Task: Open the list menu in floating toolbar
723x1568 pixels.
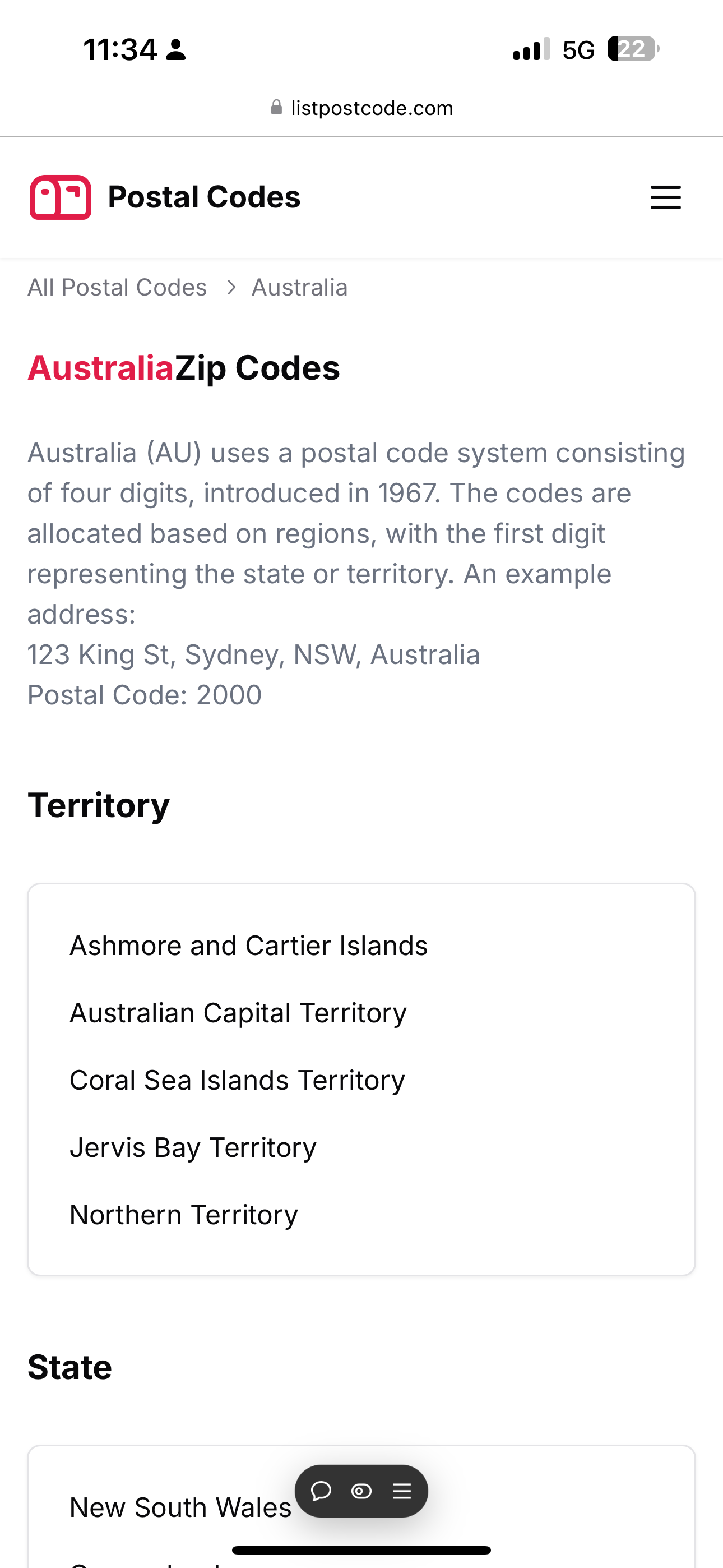Action: point(402,1491)
